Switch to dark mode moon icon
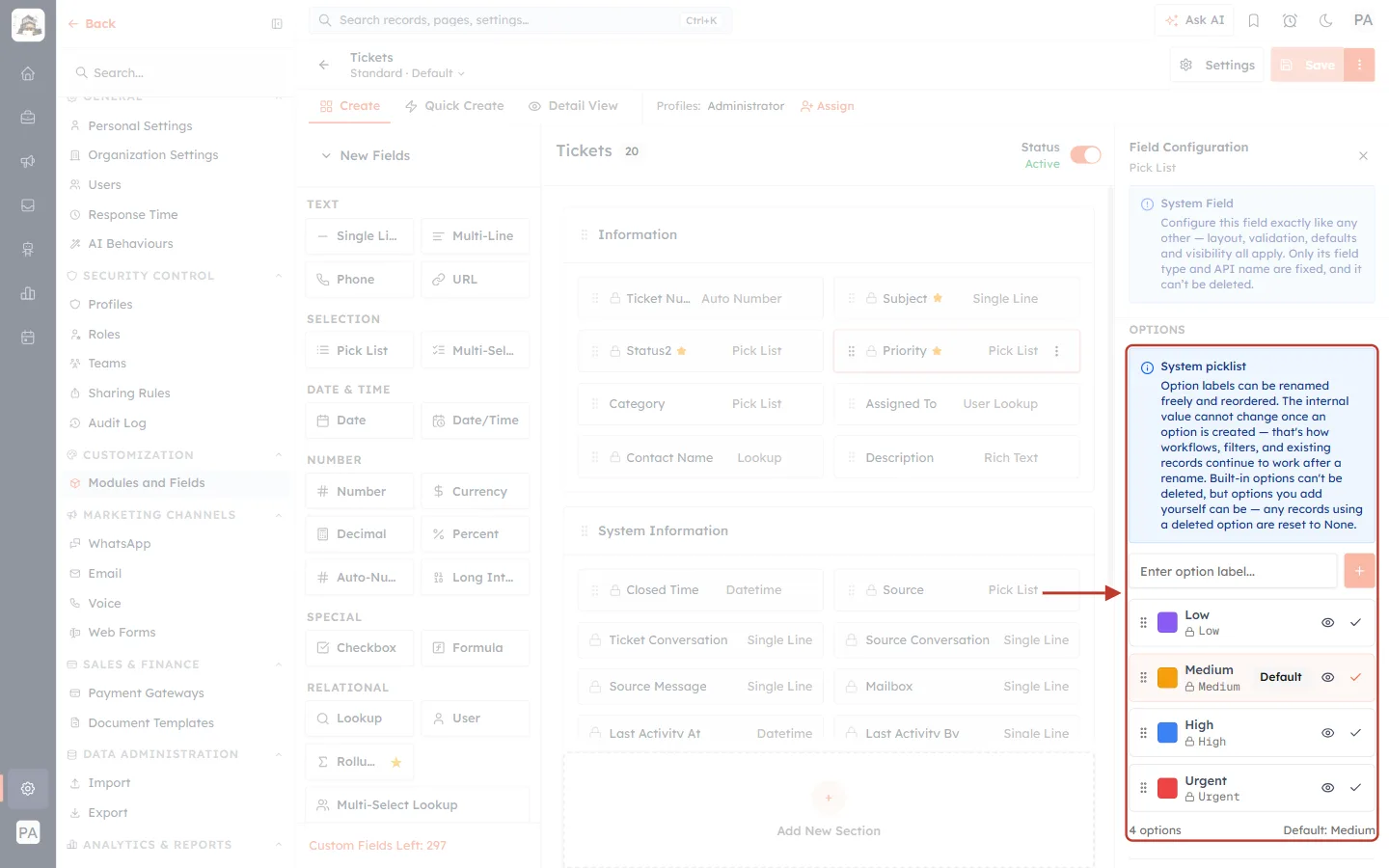Image resolution: width=1389 pixels, height=868 pixels. pos(1326,20)
